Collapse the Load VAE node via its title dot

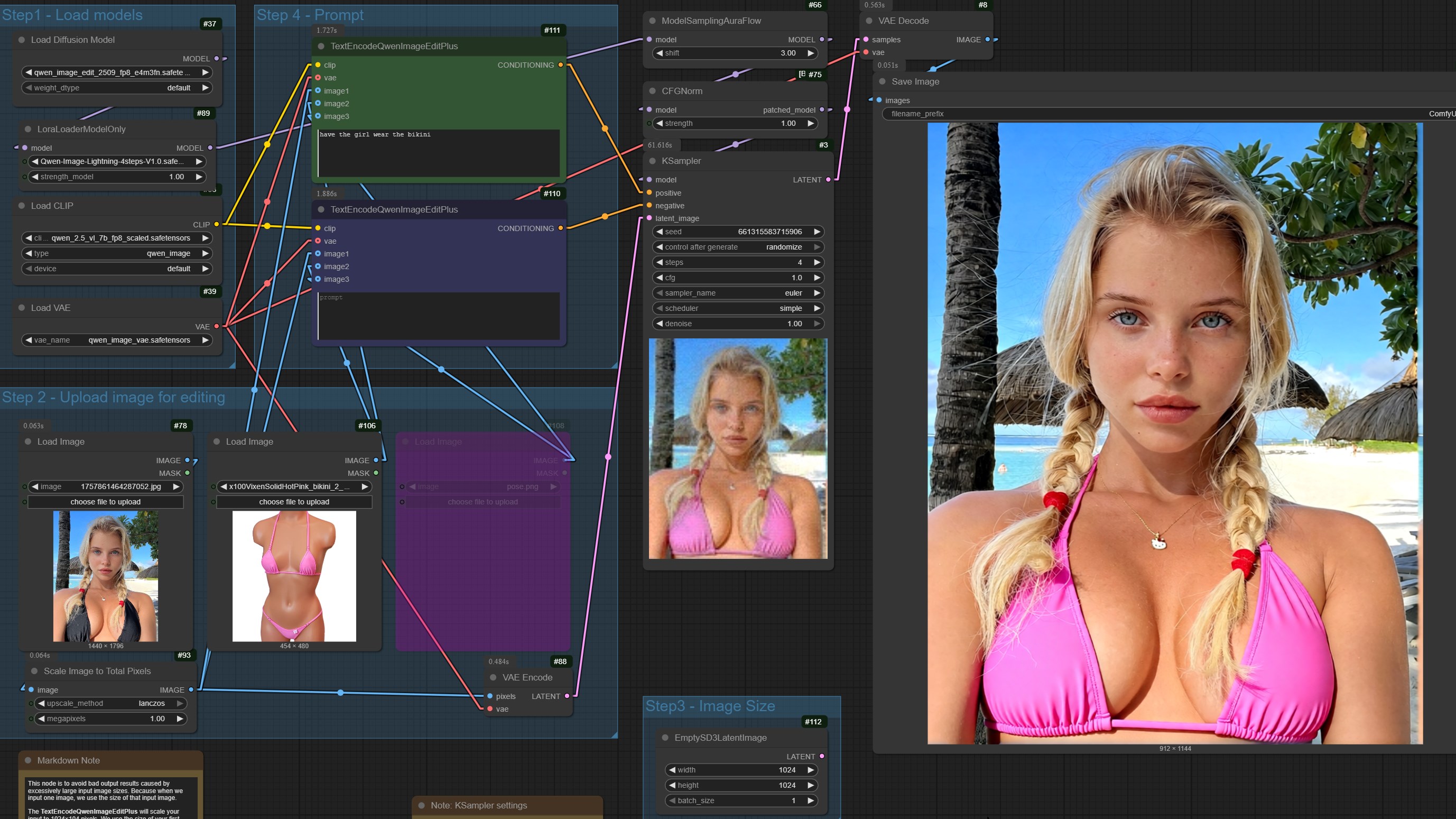[22, 308]
